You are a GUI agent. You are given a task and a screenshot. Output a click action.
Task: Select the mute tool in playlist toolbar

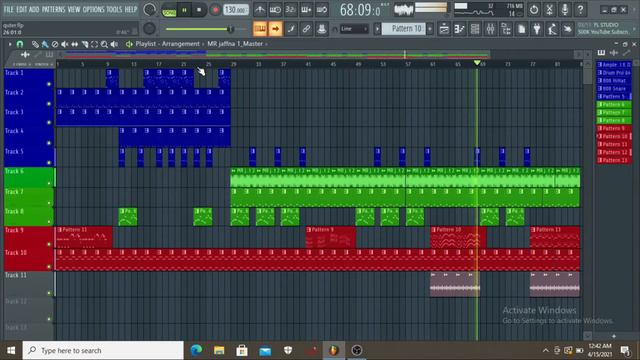(x=64, y=44)
